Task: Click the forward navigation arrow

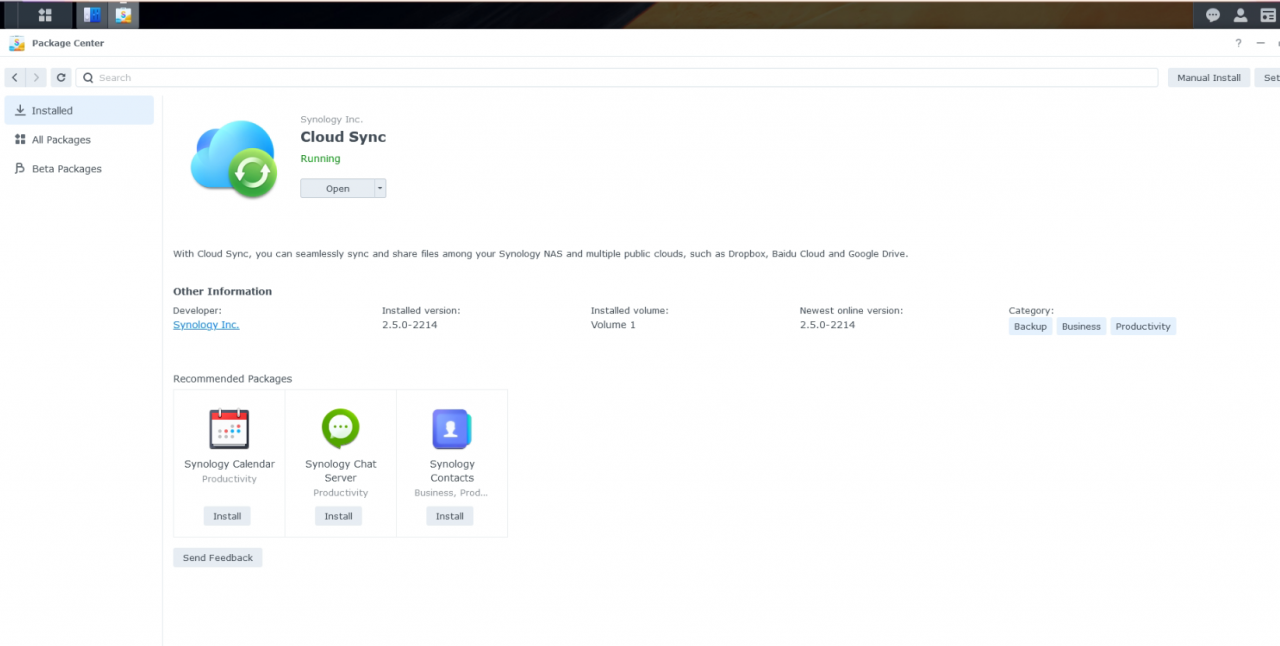Action: pyautogui.click(x=36, y=77)
